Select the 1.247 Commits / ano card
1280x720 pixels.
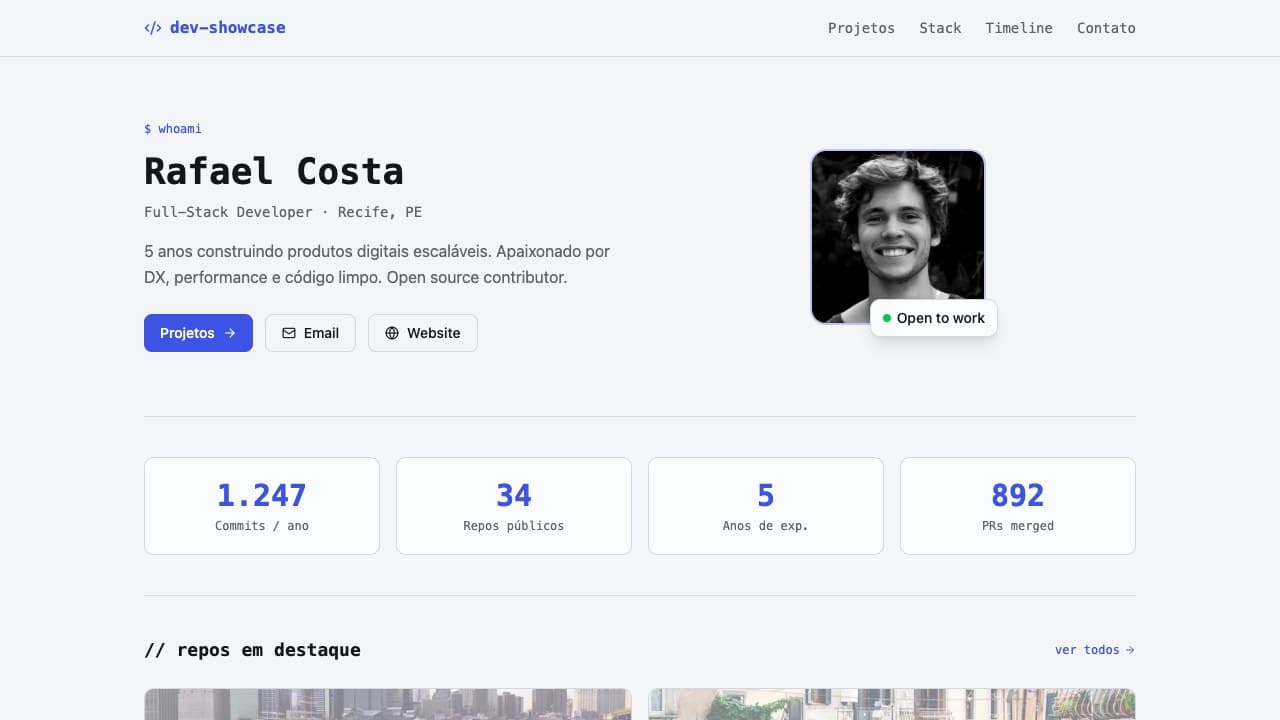pos(262,506)
